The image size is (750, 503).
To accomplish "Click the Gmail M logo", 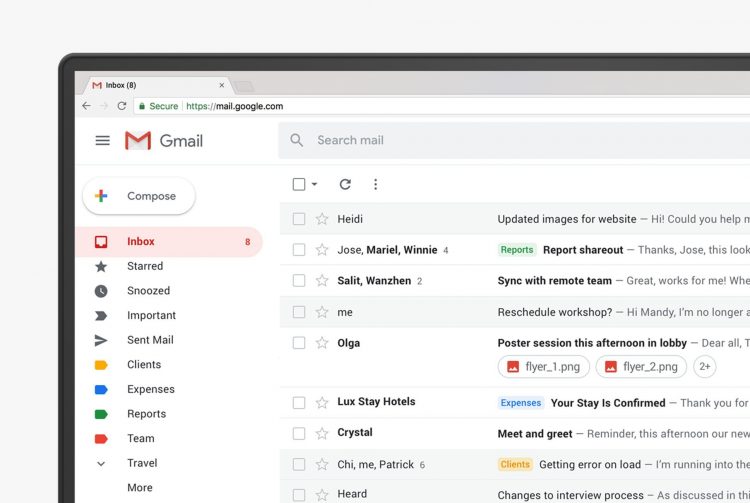I will [138, 141].
